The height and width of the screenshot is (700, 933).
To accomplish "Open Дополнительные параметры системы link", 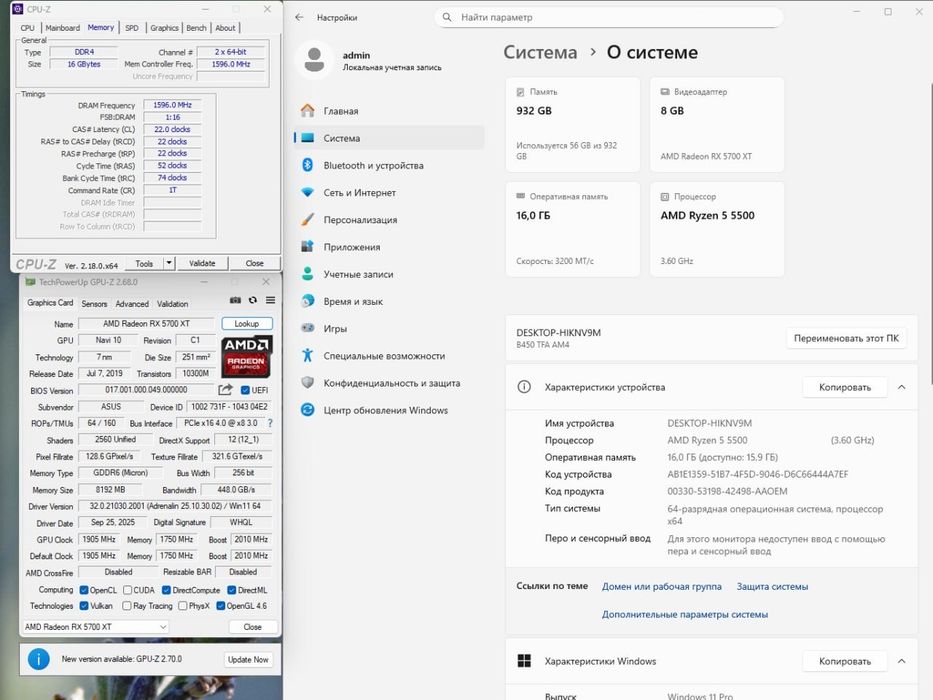I will (684, 614).
